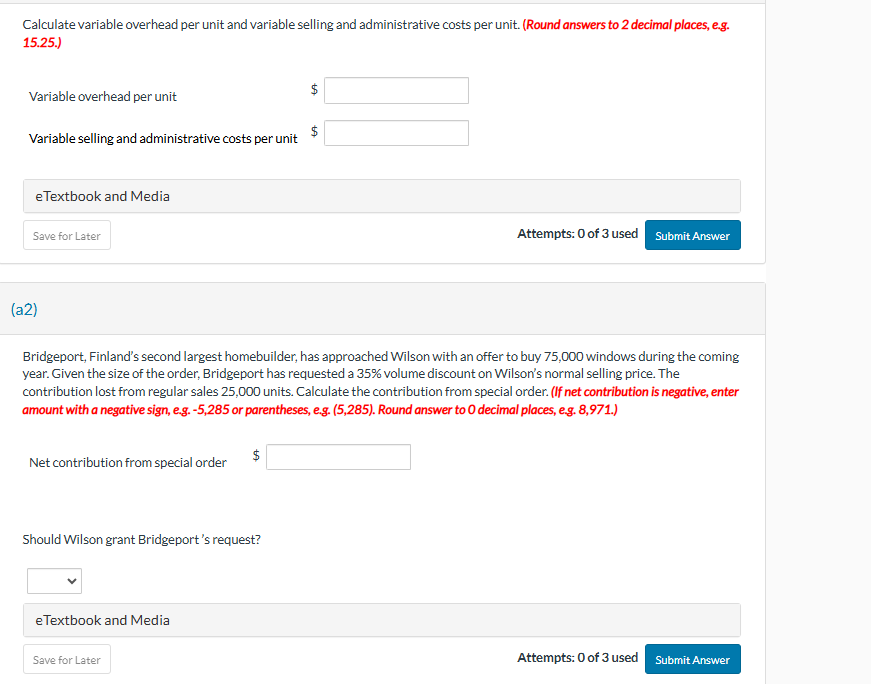Click the Net contribution from special order label
871x684 pixels.
[x=128, y=462]
